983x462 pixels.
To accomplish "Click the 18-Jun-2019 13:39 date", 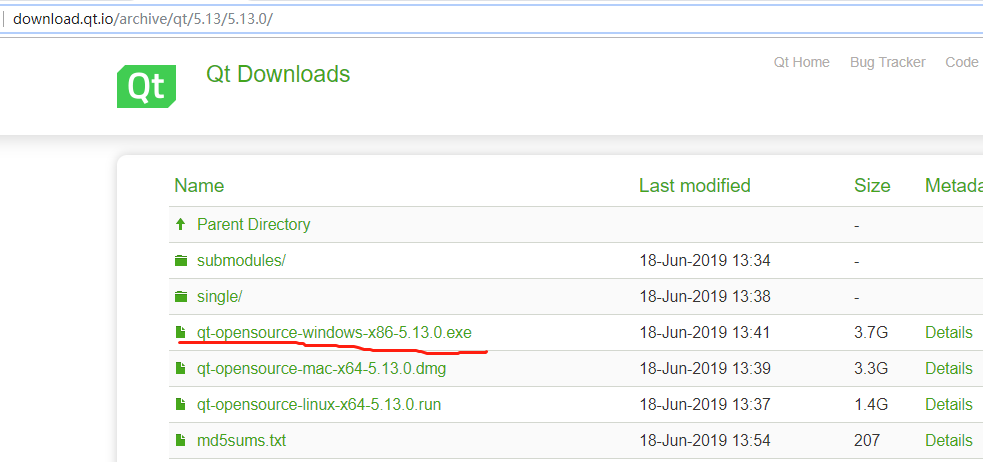I will pos(705,369).
